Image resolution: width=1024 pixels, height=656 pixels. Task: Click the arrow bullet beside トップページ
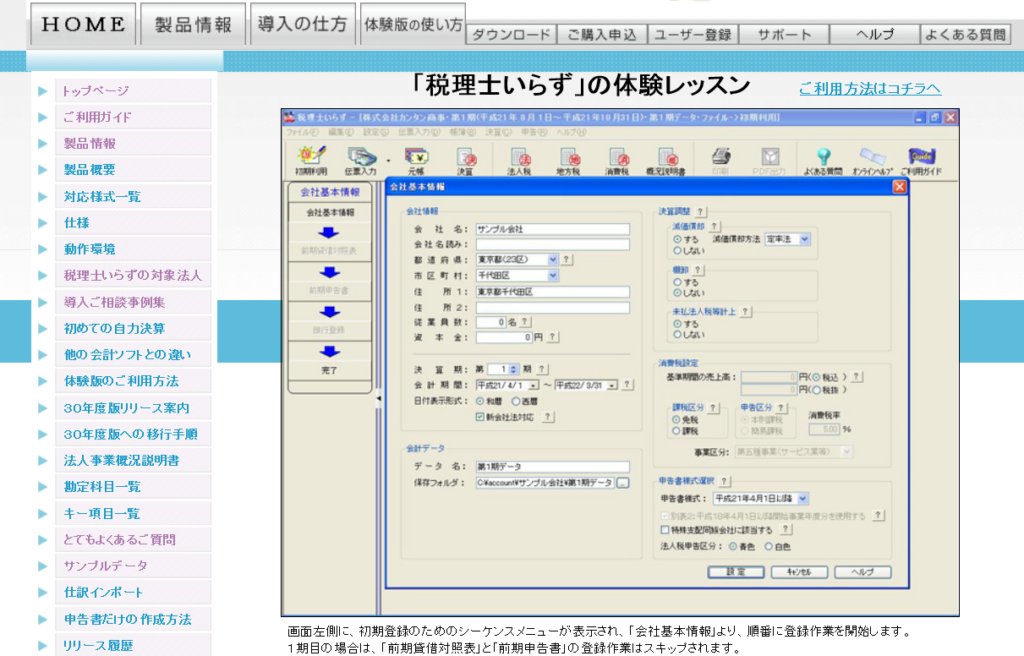click(43, 91)
